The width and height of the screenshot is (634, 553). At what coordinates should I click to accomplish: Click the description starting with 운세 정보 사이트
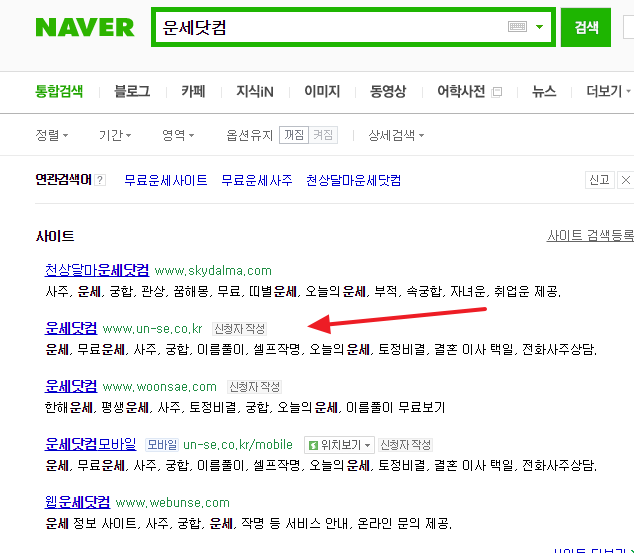pyautogui.click(x=249, y=524)
